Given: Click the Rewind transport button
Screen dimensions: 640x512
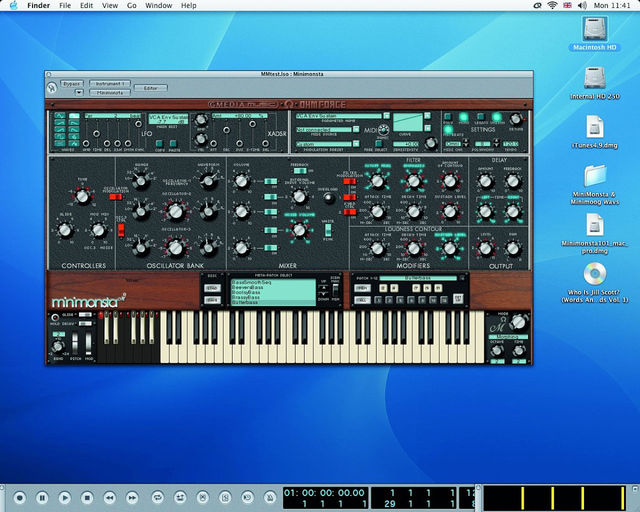Looking at the screenshot, I should tap(109, 498).
